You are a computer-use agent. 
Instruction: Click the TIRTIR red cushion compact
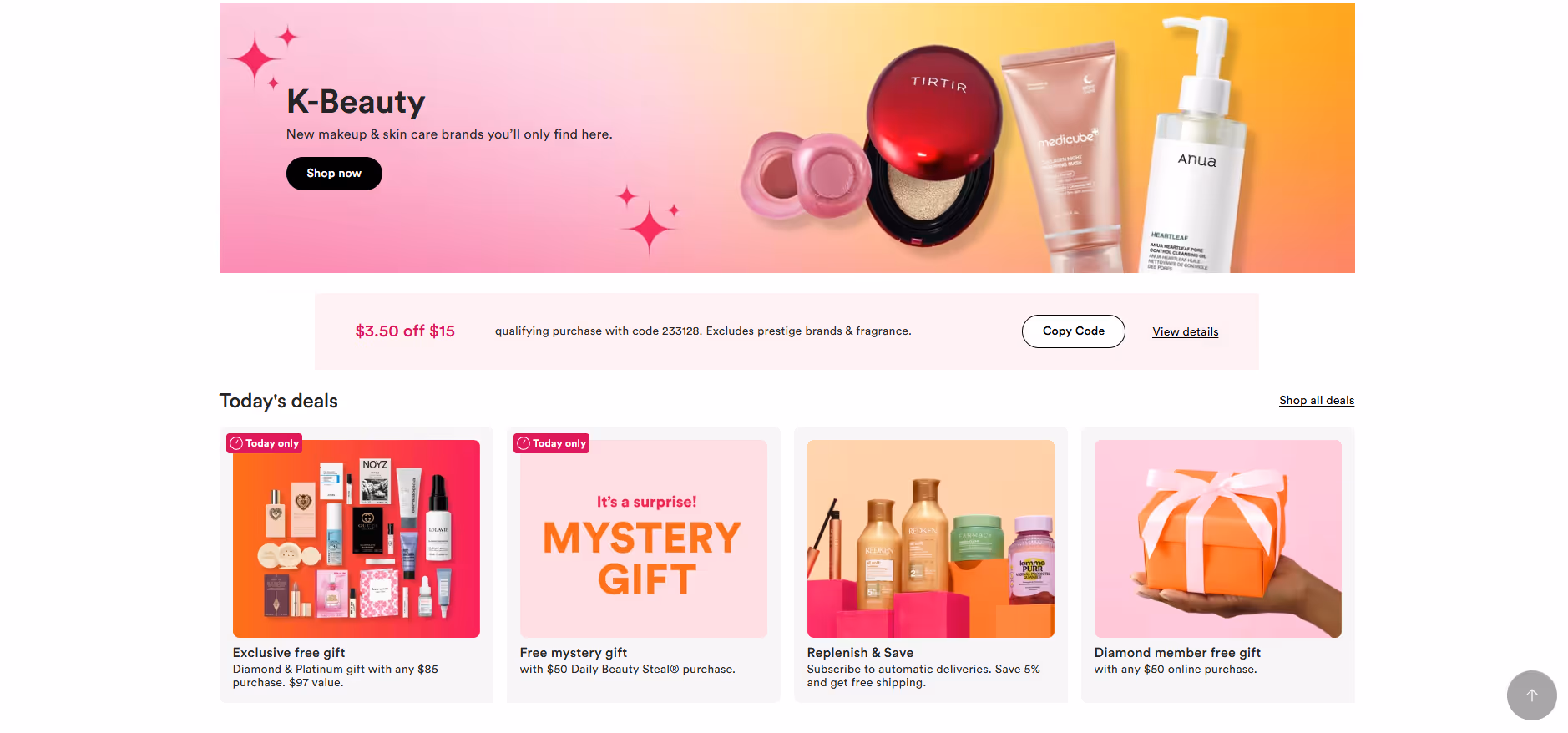[931, 146]
